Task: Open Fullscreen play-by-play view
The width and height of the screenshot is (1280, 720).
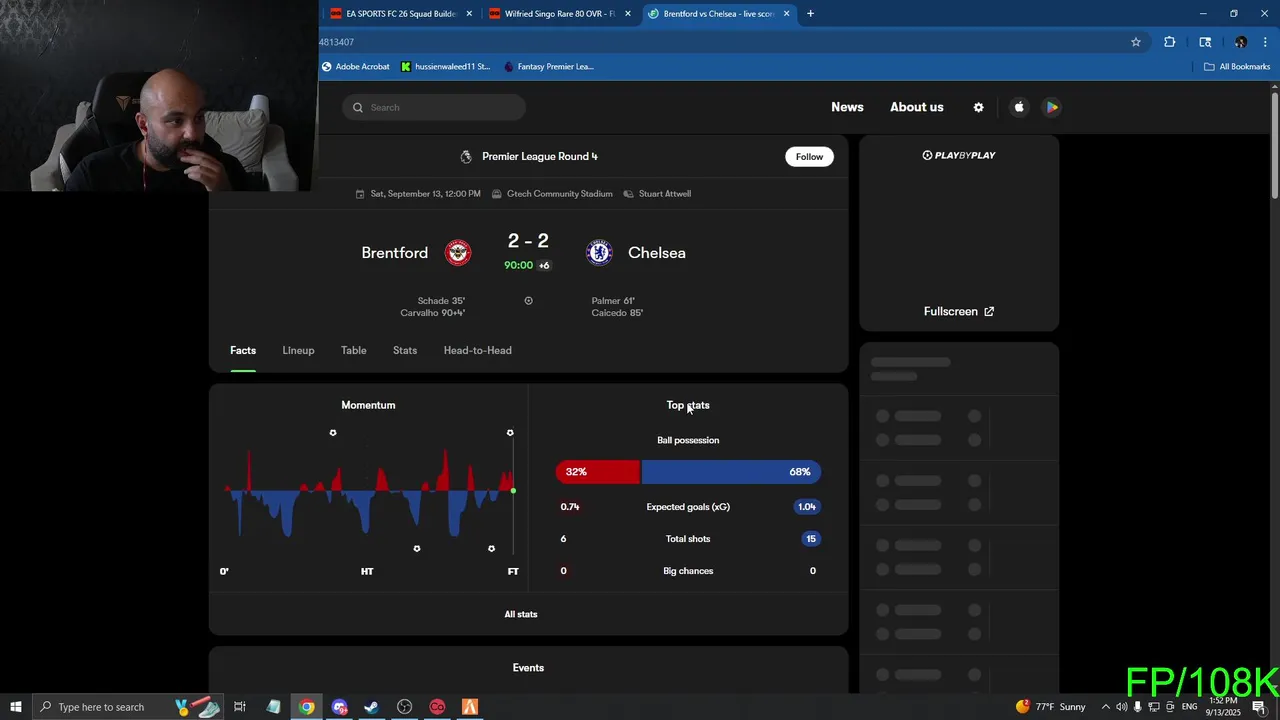Action: pos(959,312)
